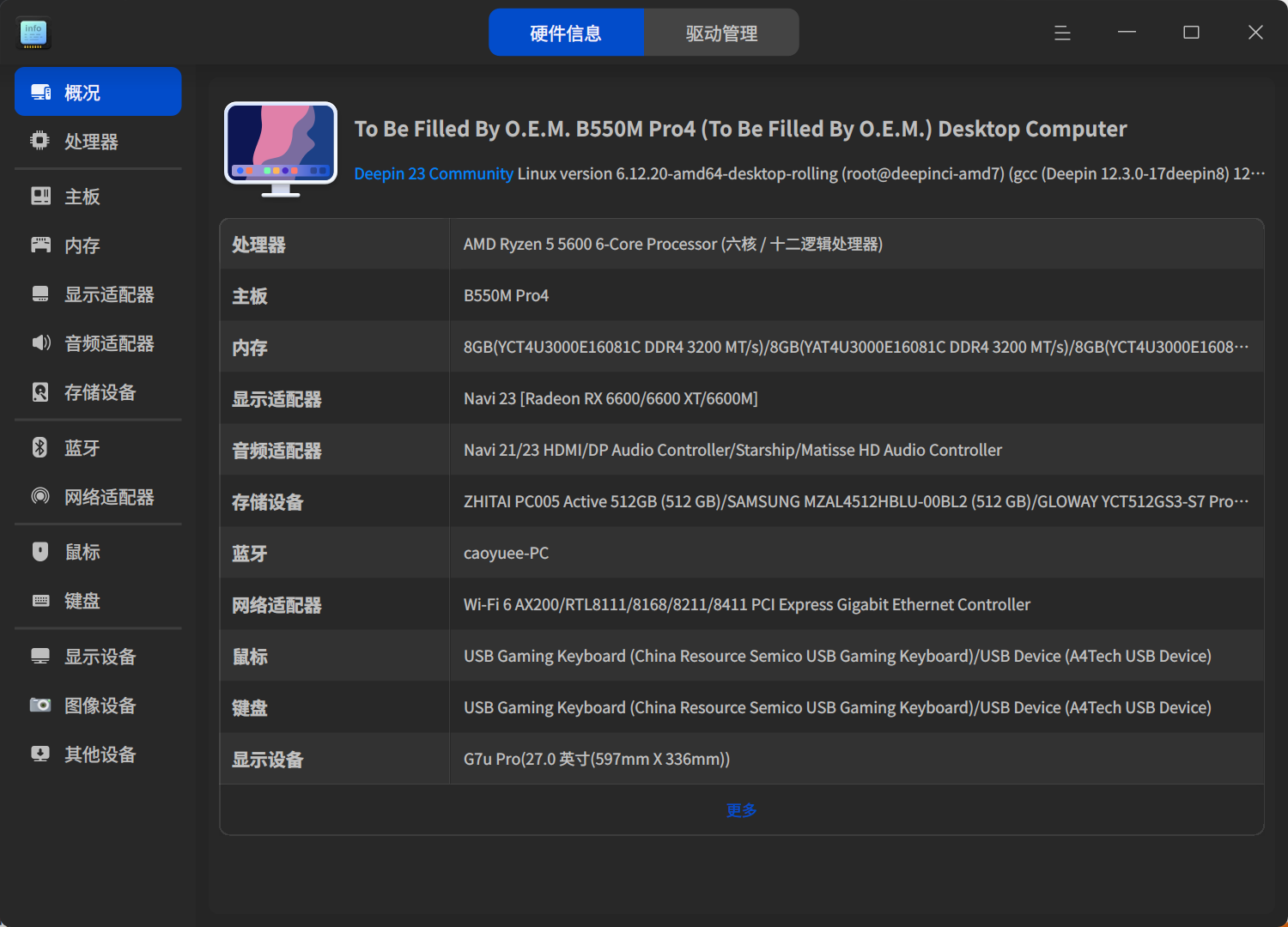1288x927 pixels.
Task: Click the speaker icon beside 音频适配器
Action: tap(40, 342)
